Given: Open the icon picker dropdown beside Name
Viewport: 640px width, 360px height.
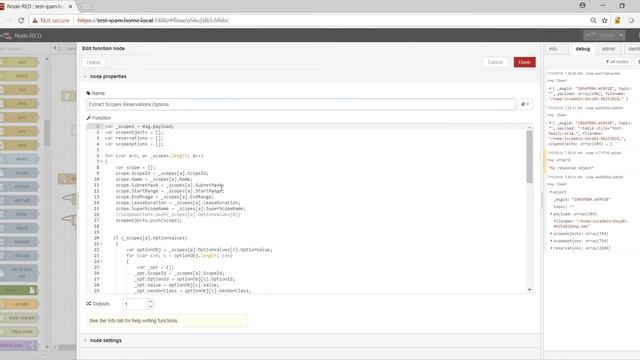Looking at the screenshot, I should [525, 104].
